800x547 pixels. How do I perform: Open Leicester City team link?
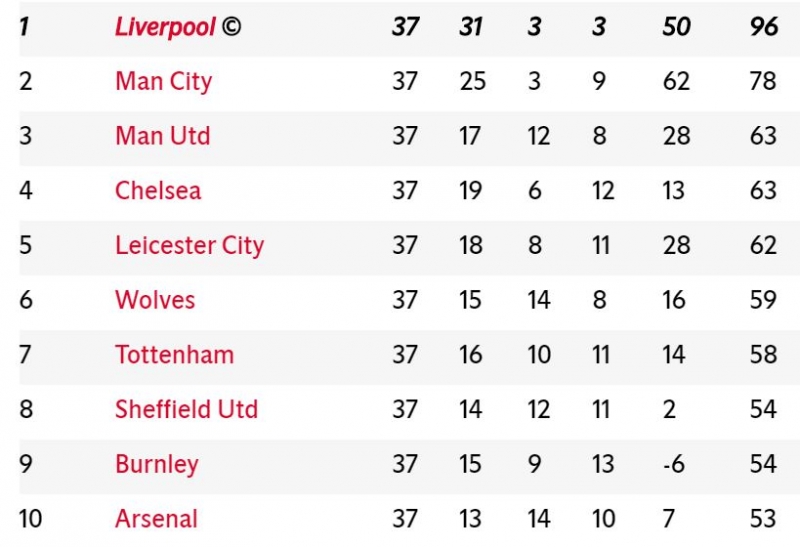pos(189,245)
